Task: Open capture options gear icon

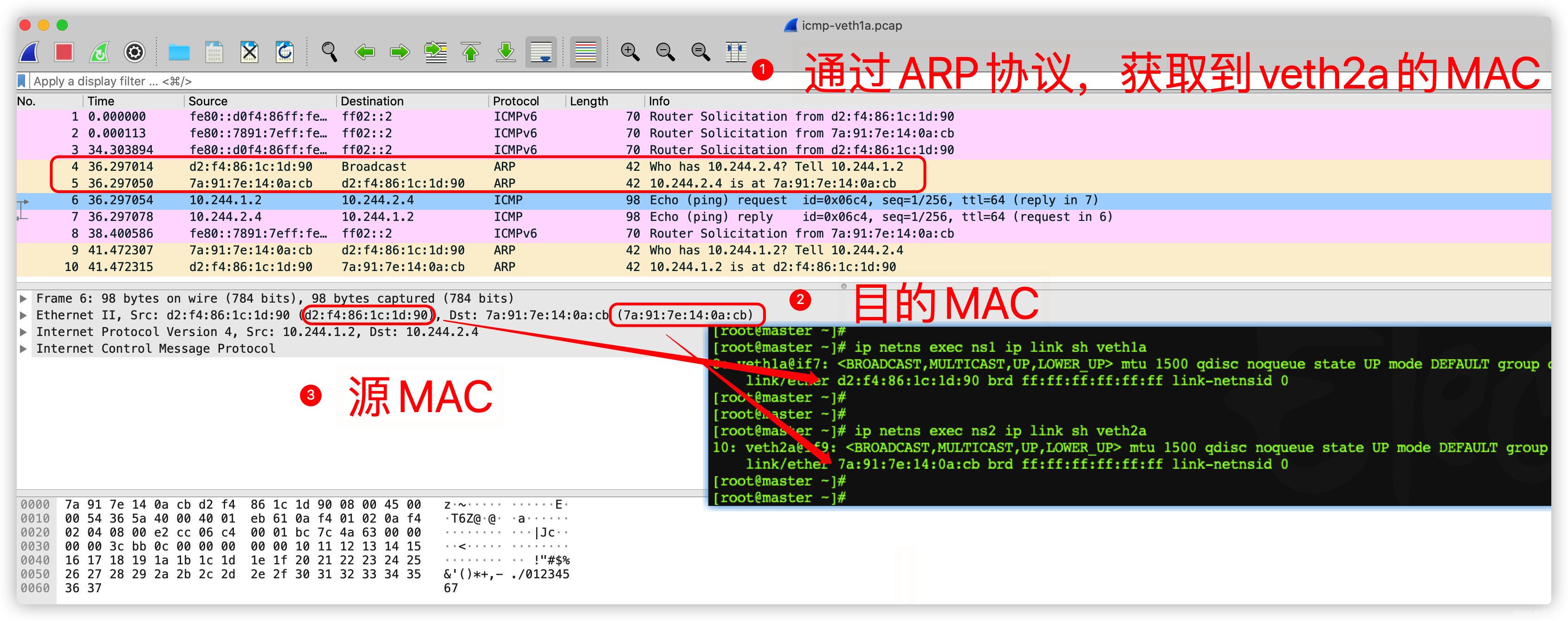Action: (x=135, y=52)
